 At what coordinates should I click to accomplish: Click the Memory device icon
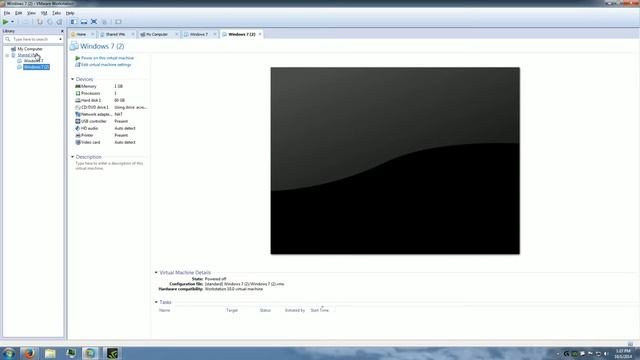(78, 87)
